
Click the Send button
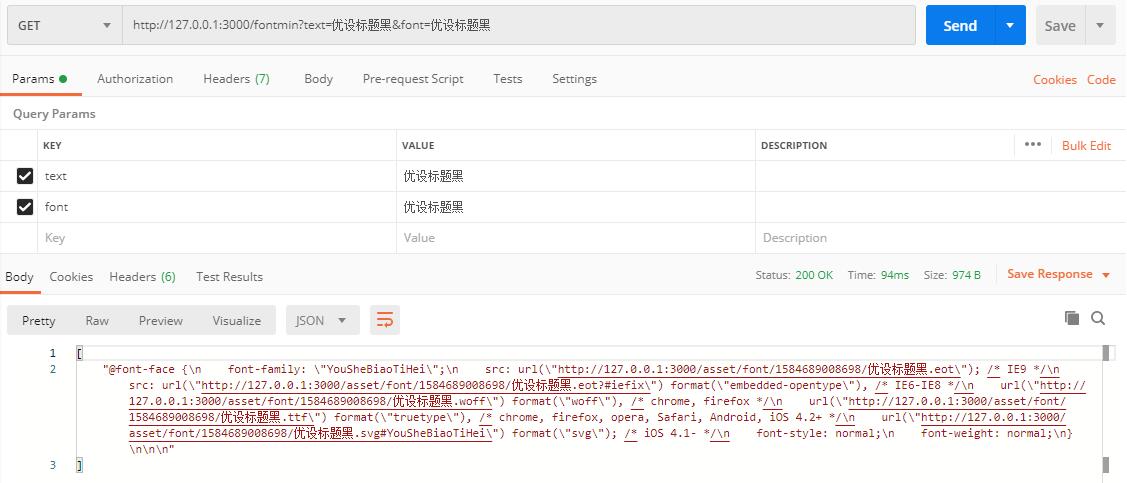[x=959, y=26]
